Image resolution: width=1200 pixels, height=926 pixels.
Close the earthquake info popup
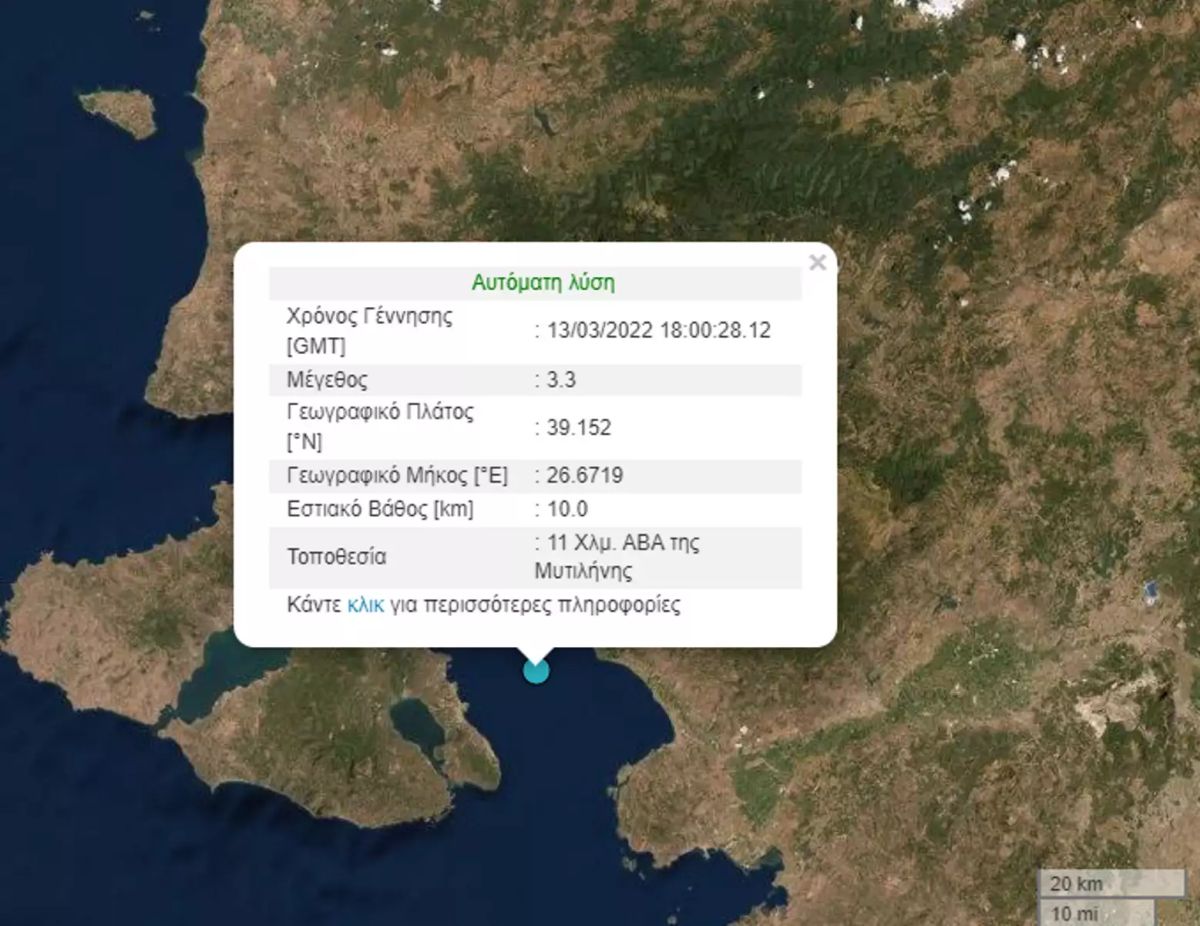tap(817, 263)
